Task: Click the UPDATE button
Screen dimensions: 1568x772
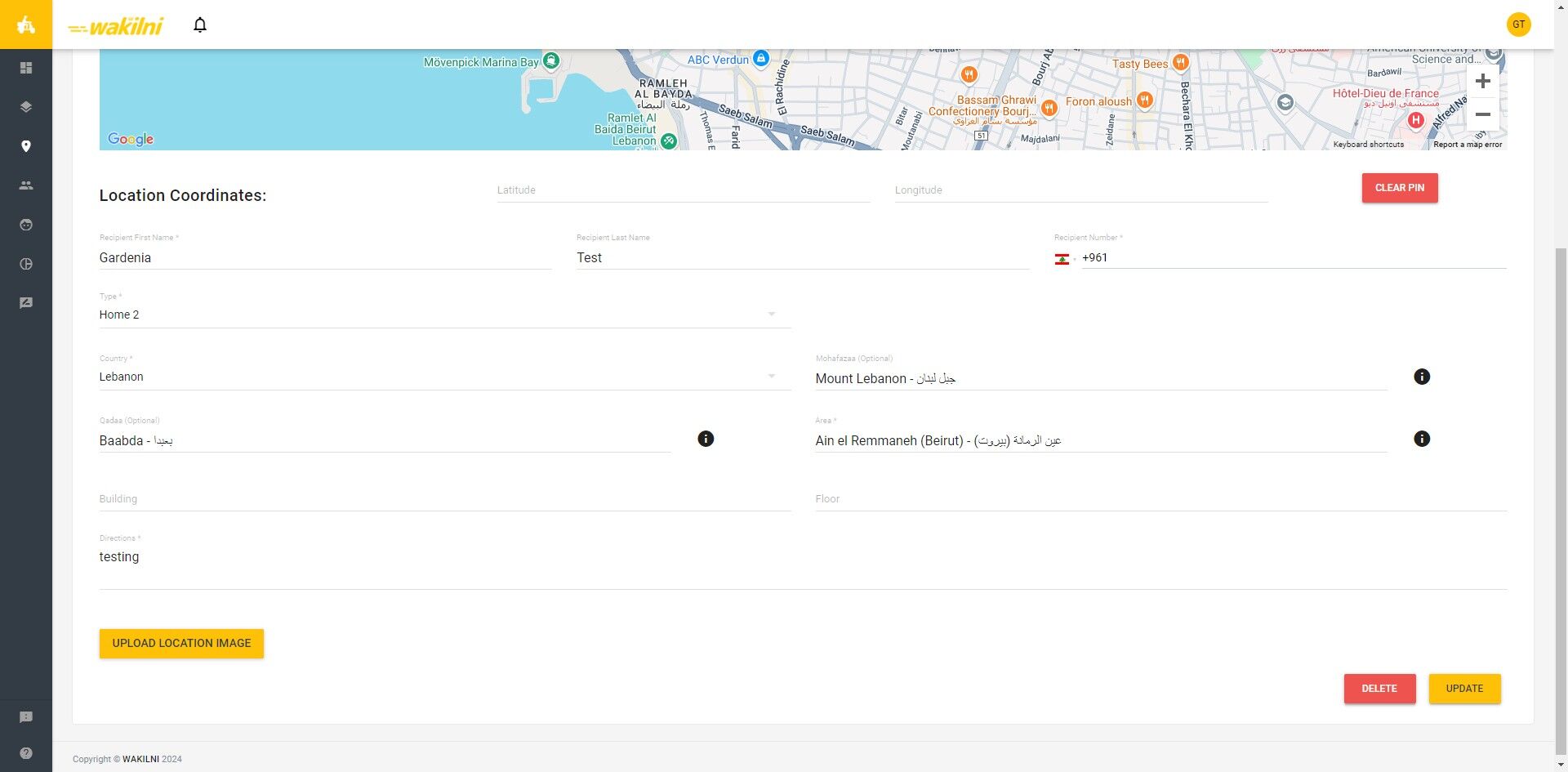Action: click(1464, 689)
